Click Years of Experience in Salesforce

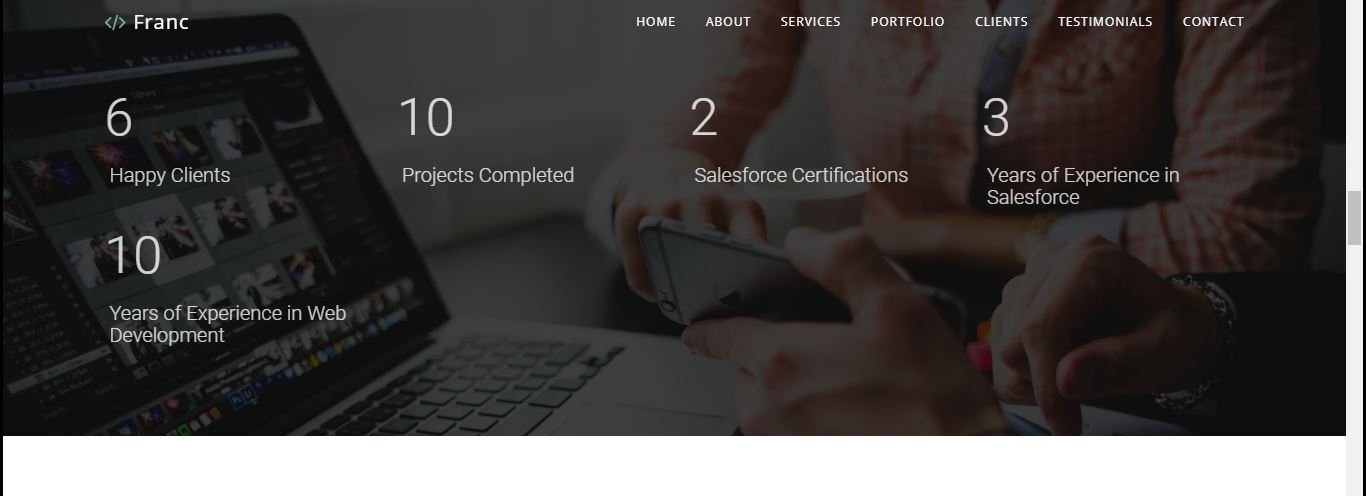[x=1083, y=186]
